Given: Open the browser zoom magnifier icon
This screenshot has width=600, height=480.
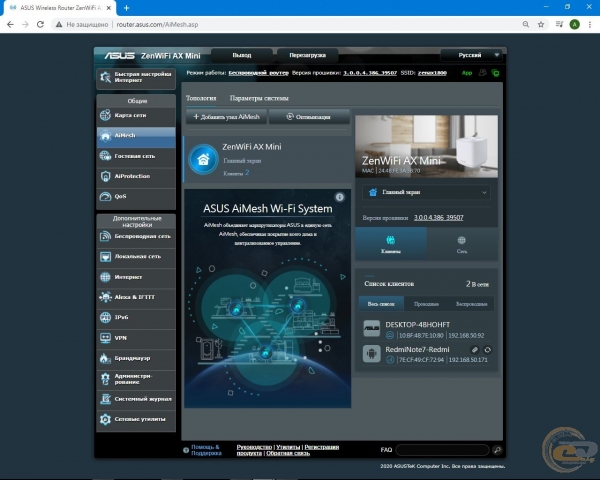Looking at the screenshot, I should (526, 24).
